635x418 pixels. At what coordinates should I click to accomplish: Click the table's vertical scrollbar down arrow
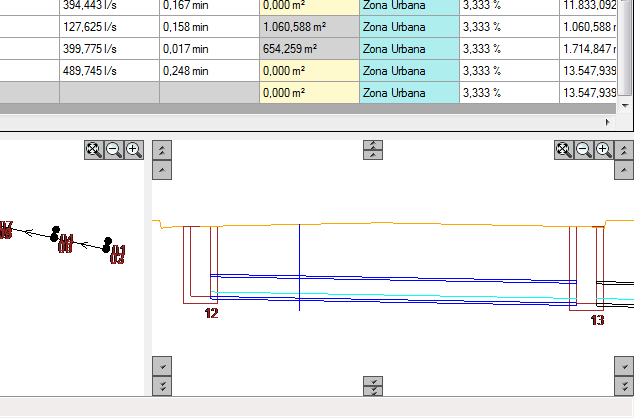[625, 106]
